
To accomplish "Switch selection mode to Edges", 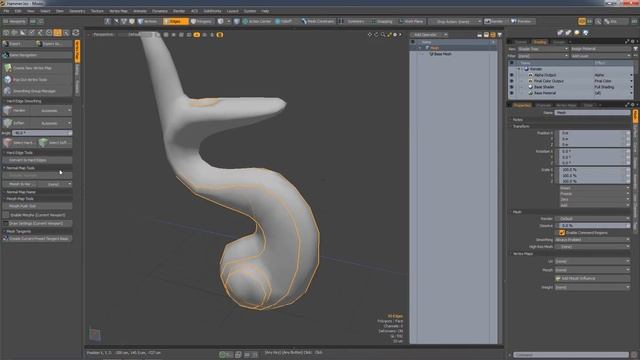I will tap(176, 21).
